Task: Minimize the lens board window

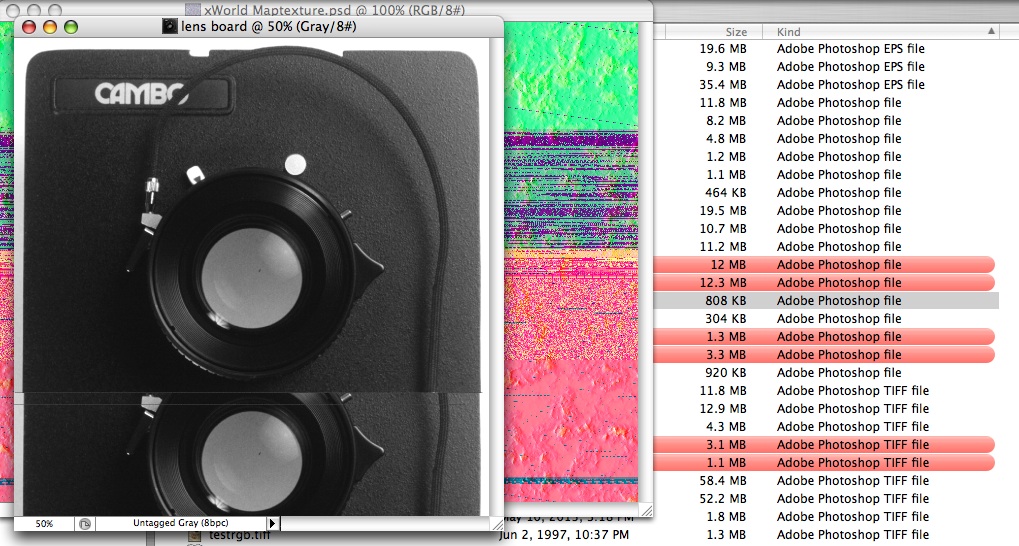Action: 50,27
